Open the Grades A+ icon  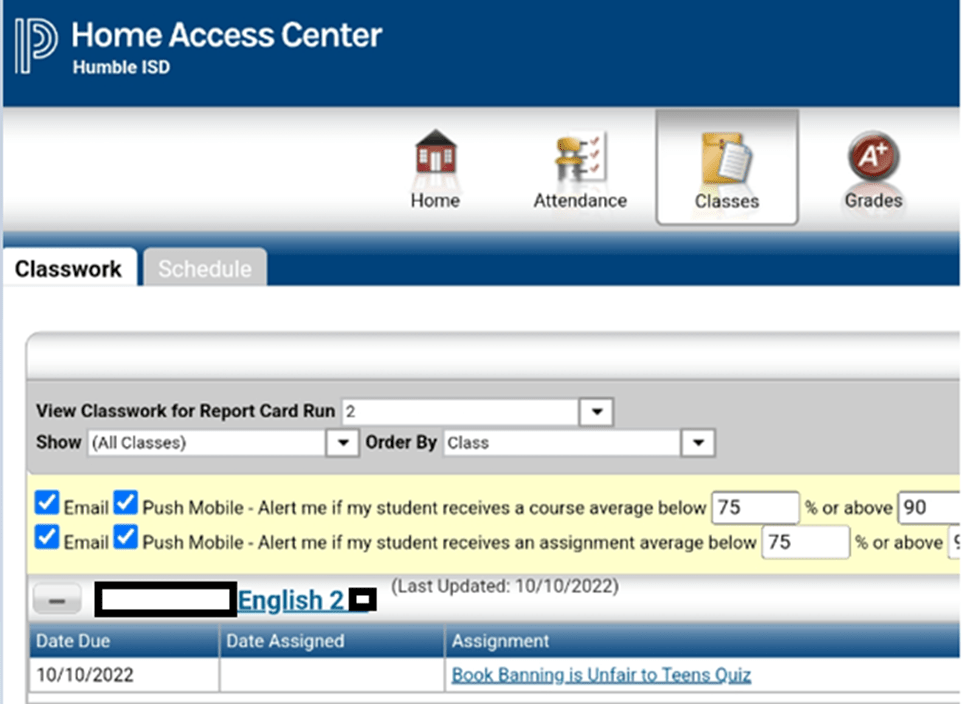pos(873,158)
